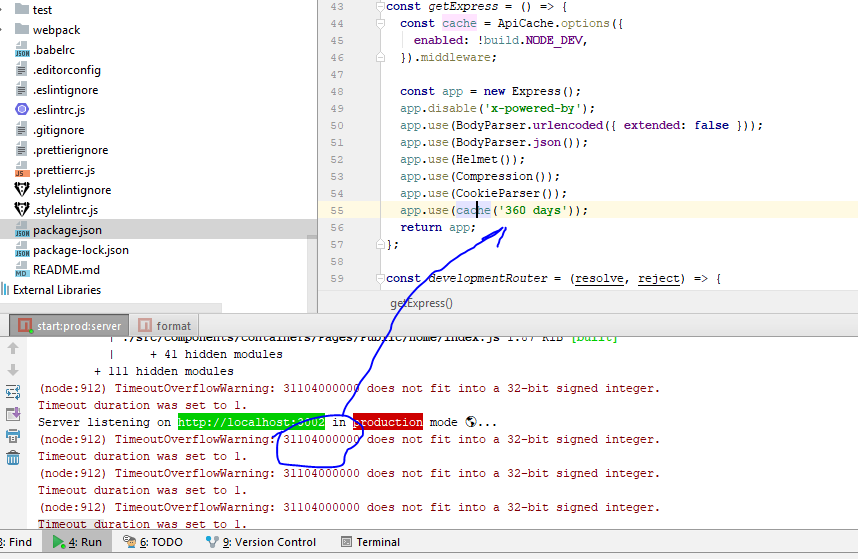This screenshot has width=858, height=559.
Task: Collapse the ApiCache.options fold on line 44
Action: [380, 24]
